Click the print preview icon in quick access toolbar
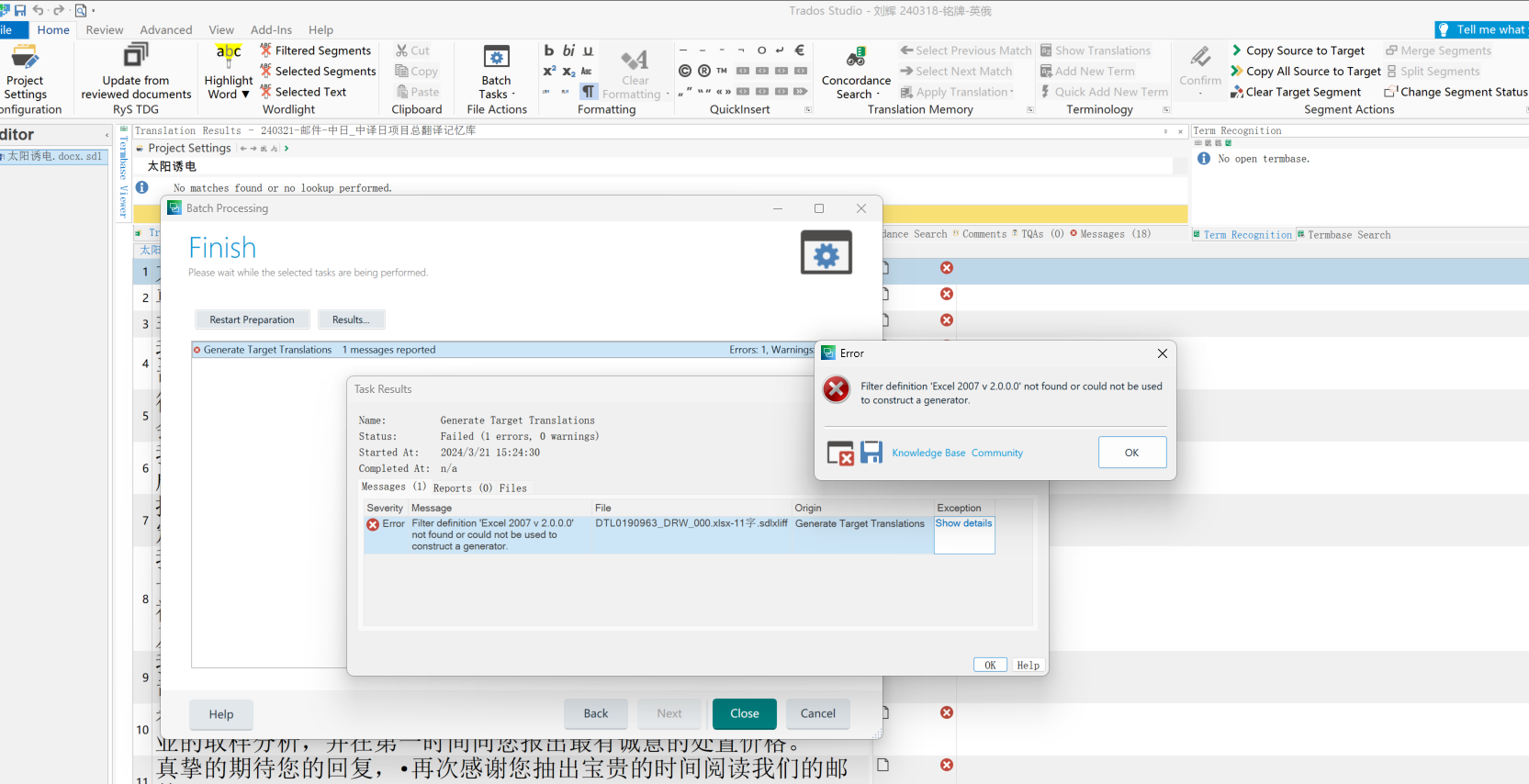1529x784 pixels. coord(80,10)
